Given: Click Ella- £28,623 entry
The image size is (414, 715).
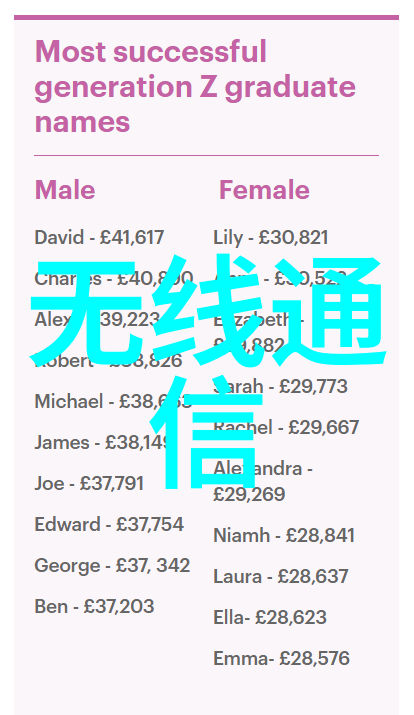Looking at the screenshot, I should [270, 617].
